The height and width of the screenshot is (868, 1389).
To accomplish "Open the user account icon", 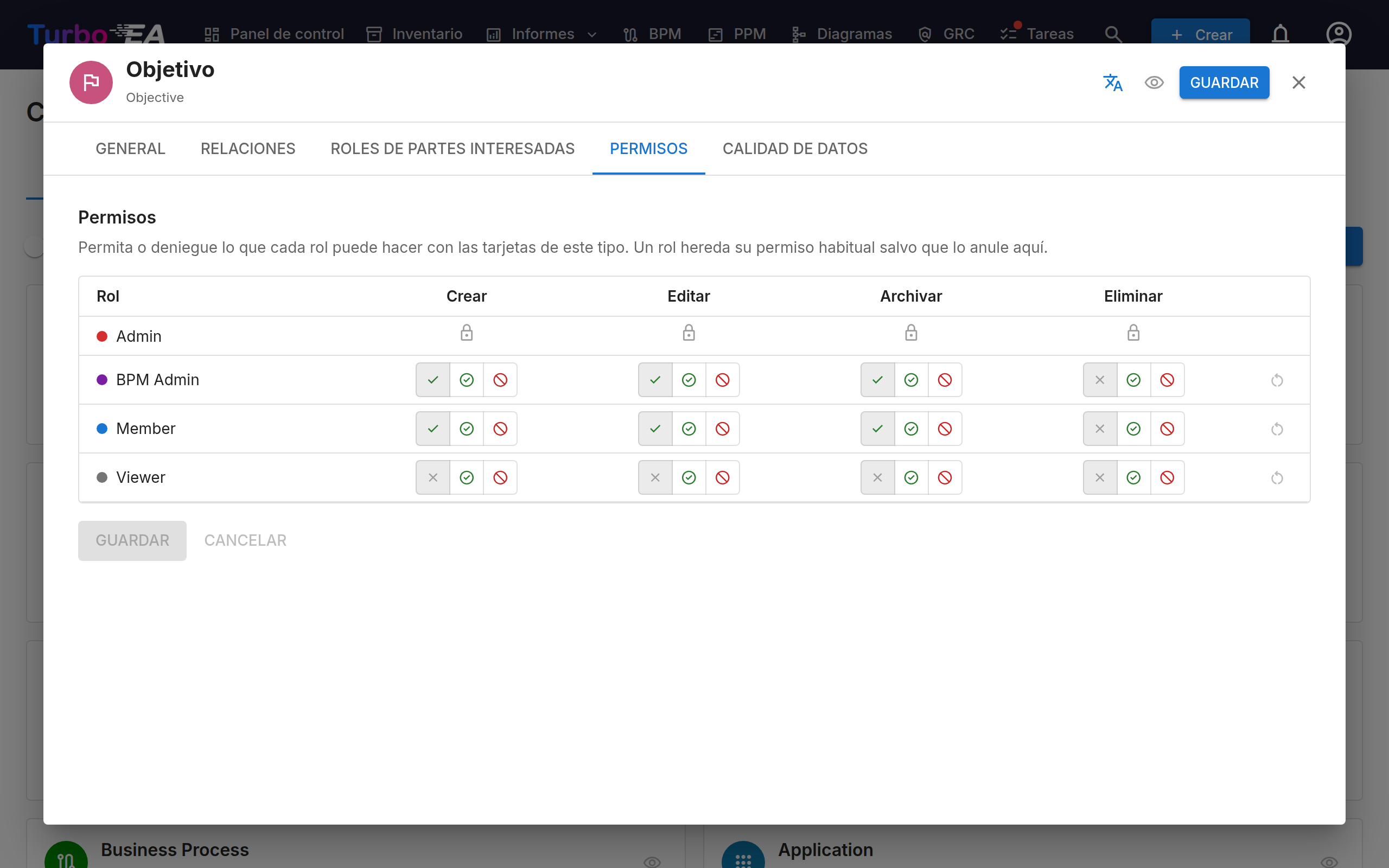I will (x=1339, y=34).
